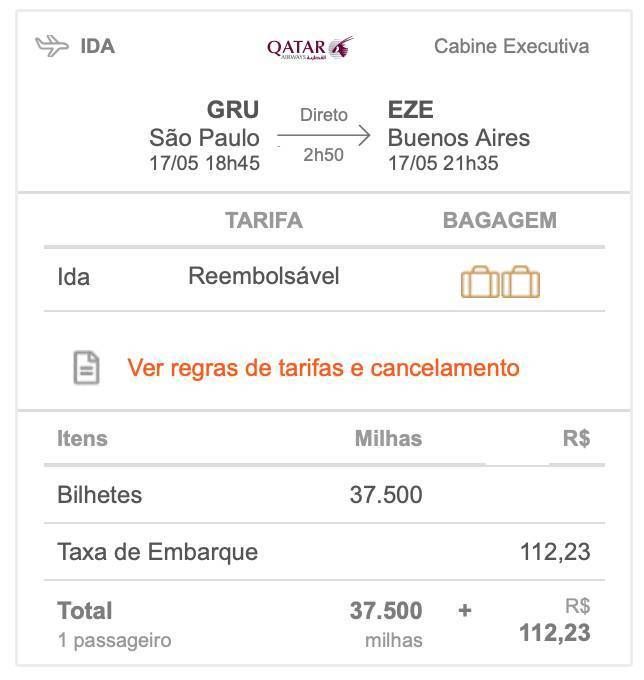Click the airplane icon beside IDA
This screenshot has height=680, width=644.
52,46
